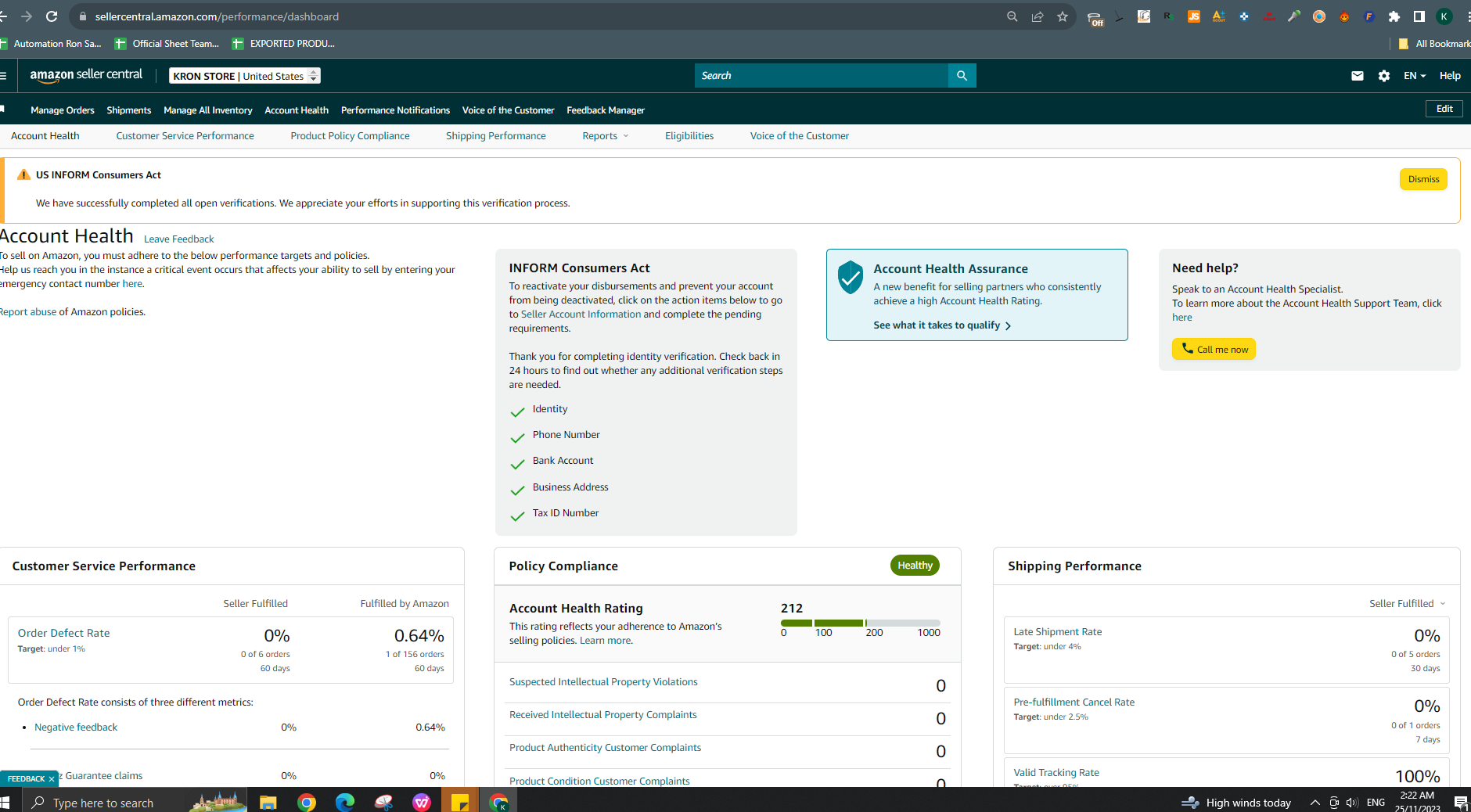Screen dimensions: 1471x812
Task: Open File Explorer from the taskbar
Action: click(x=268, y=802)
